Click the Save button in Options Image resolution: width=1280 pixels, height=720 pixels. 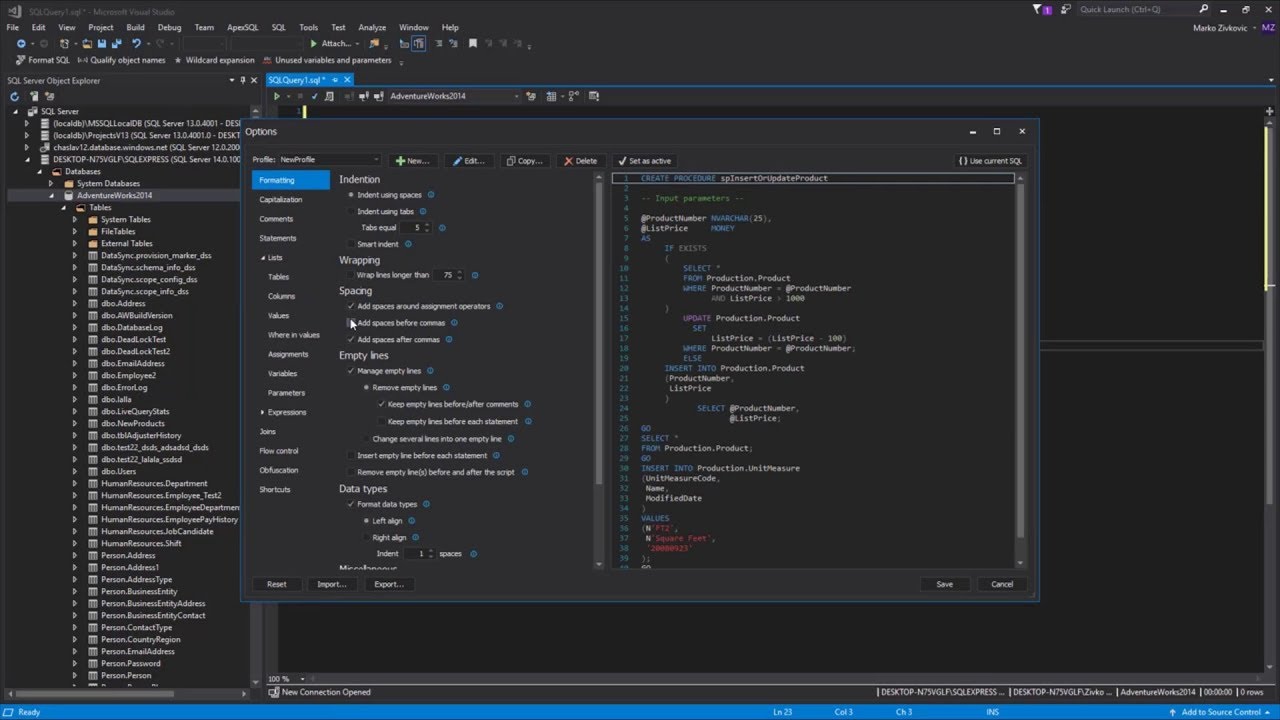944,584
